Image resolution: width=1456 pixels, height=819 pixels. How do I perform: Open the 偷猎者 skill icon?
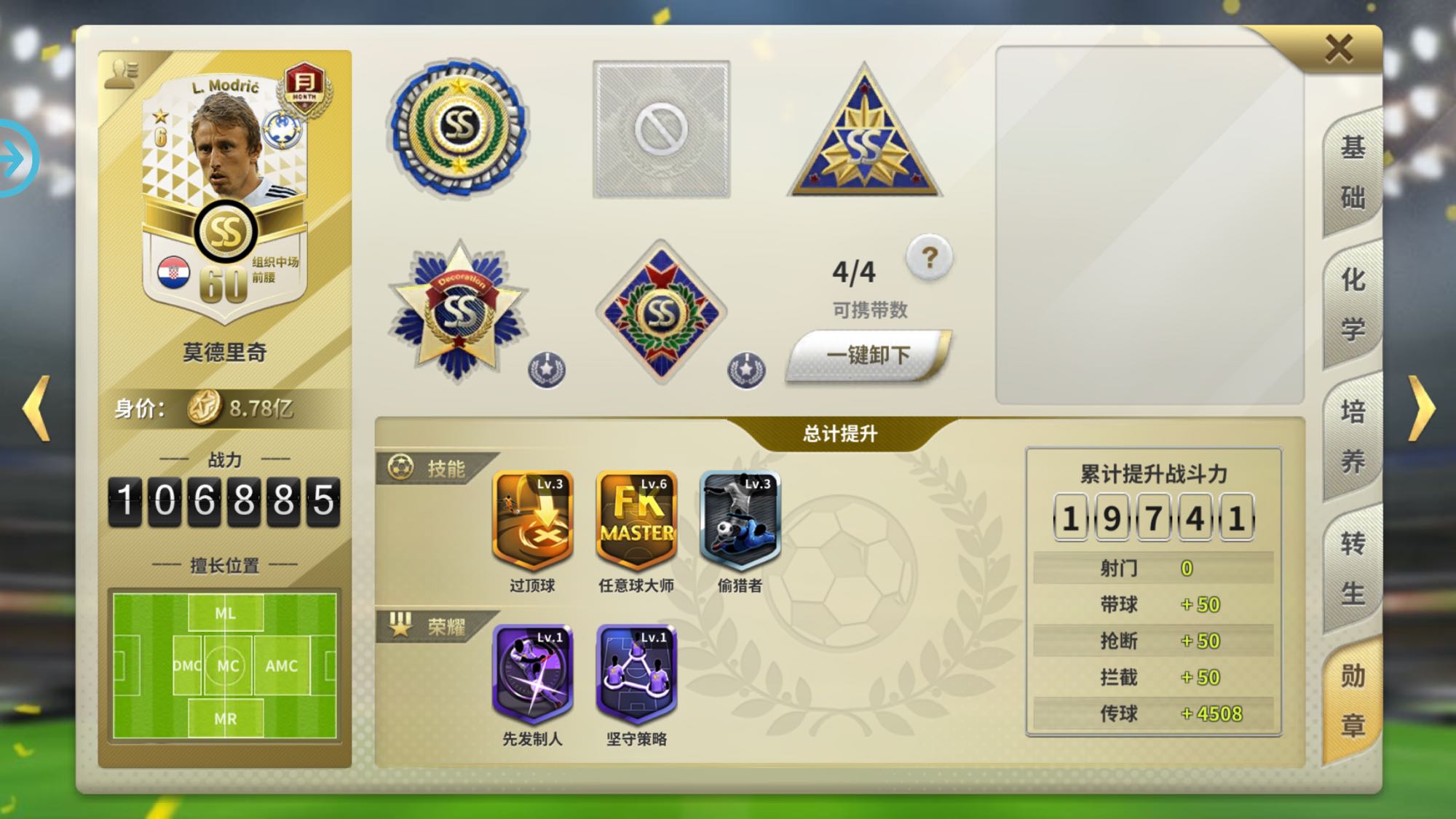pos(740,520)
